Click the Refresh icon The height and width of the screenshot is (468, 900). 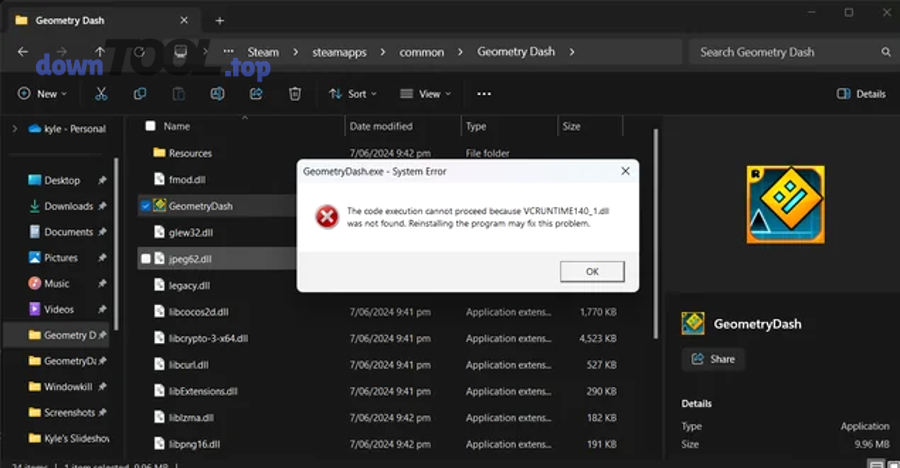point(139,52)
